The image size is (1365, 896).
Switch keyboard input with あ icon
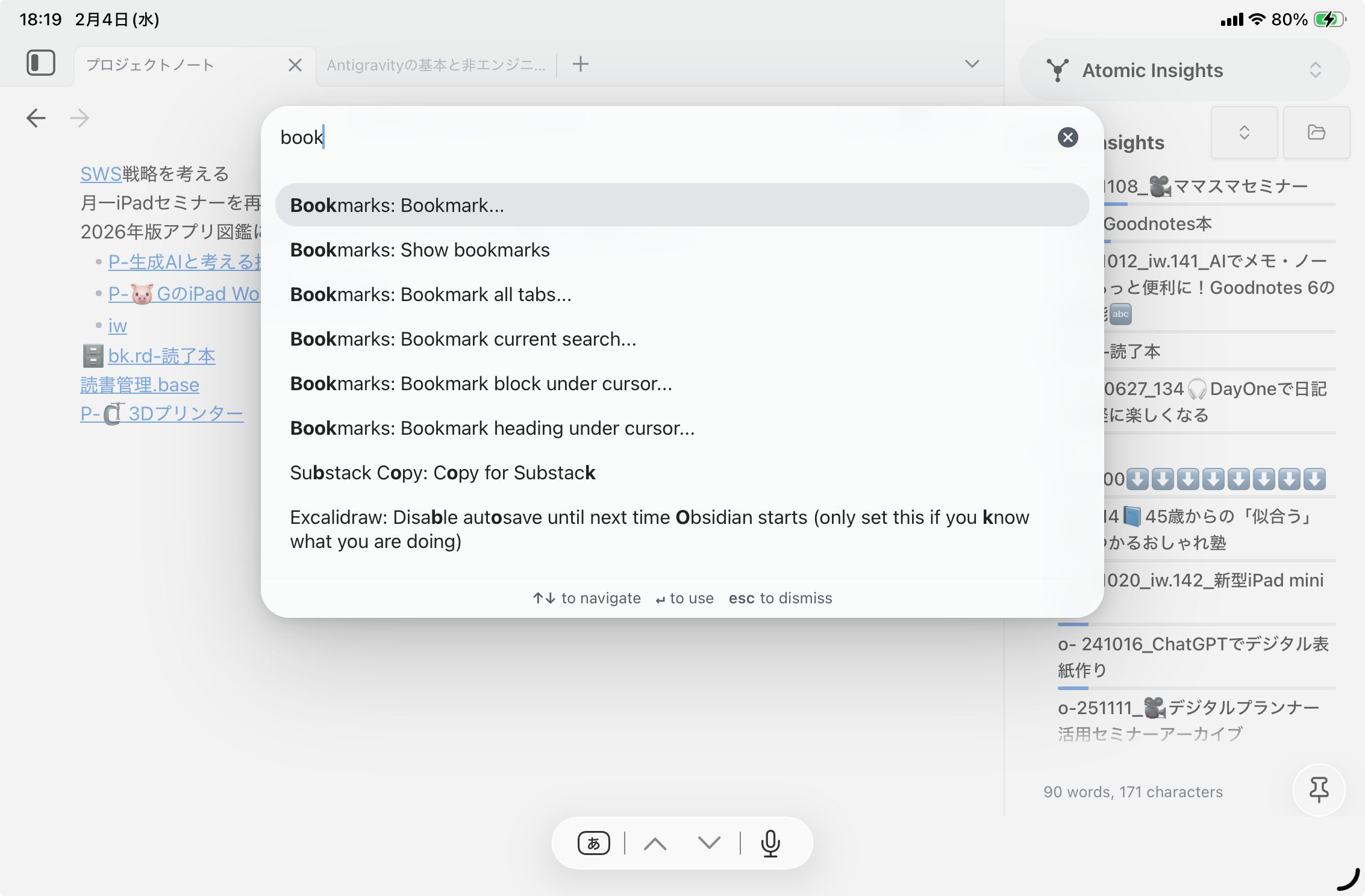point(593,843)
